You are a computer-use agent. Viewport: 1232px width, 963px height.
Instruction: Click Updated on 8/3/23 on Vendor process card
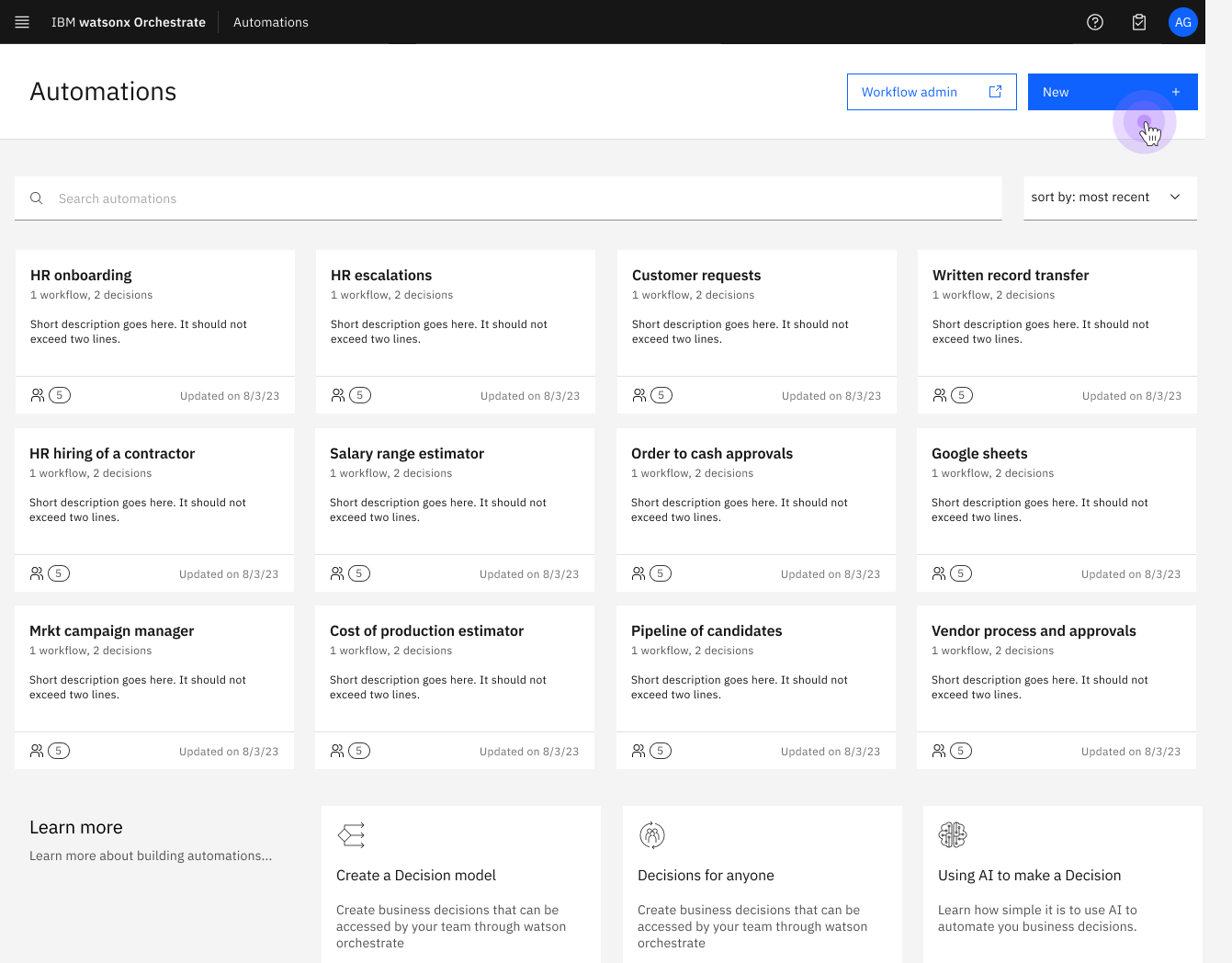point(1131,752)
